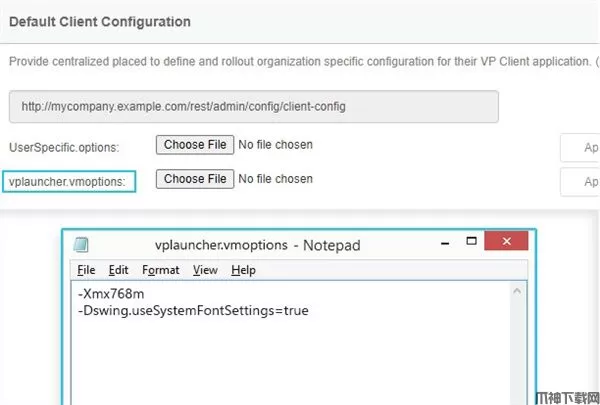The width and height of the screenshot is (600, 405).
Task: Open the Help menu in Notepad
Action: [x=243, y=270]
